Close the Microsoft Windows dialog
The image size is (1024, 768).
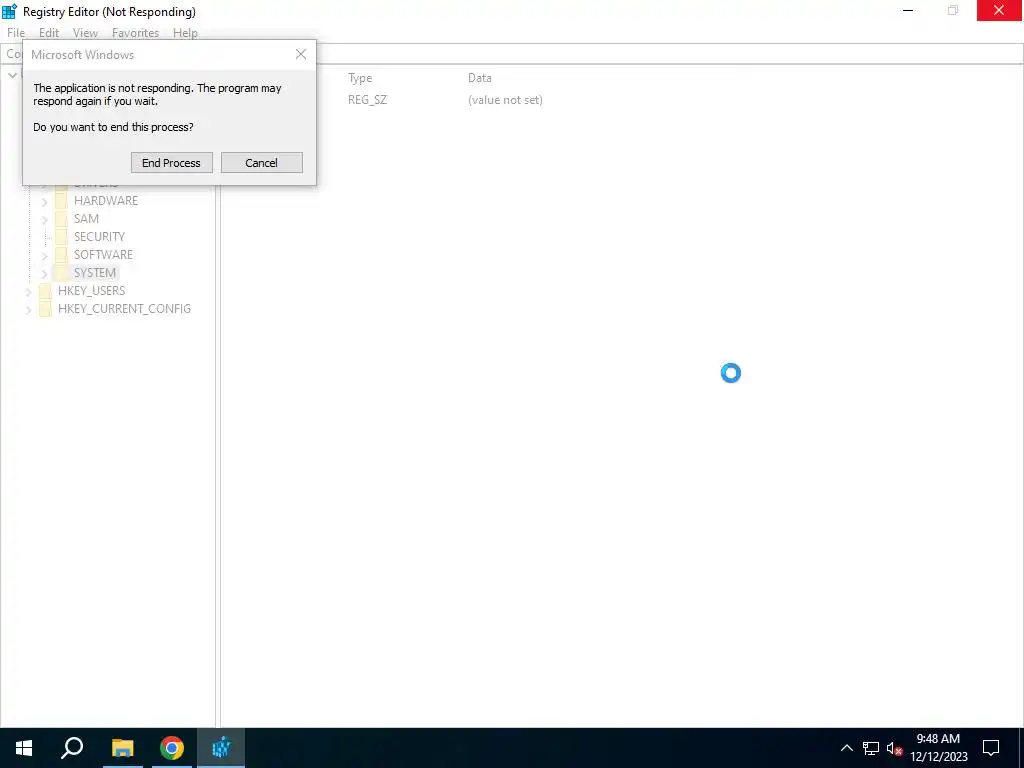(300, 54)
